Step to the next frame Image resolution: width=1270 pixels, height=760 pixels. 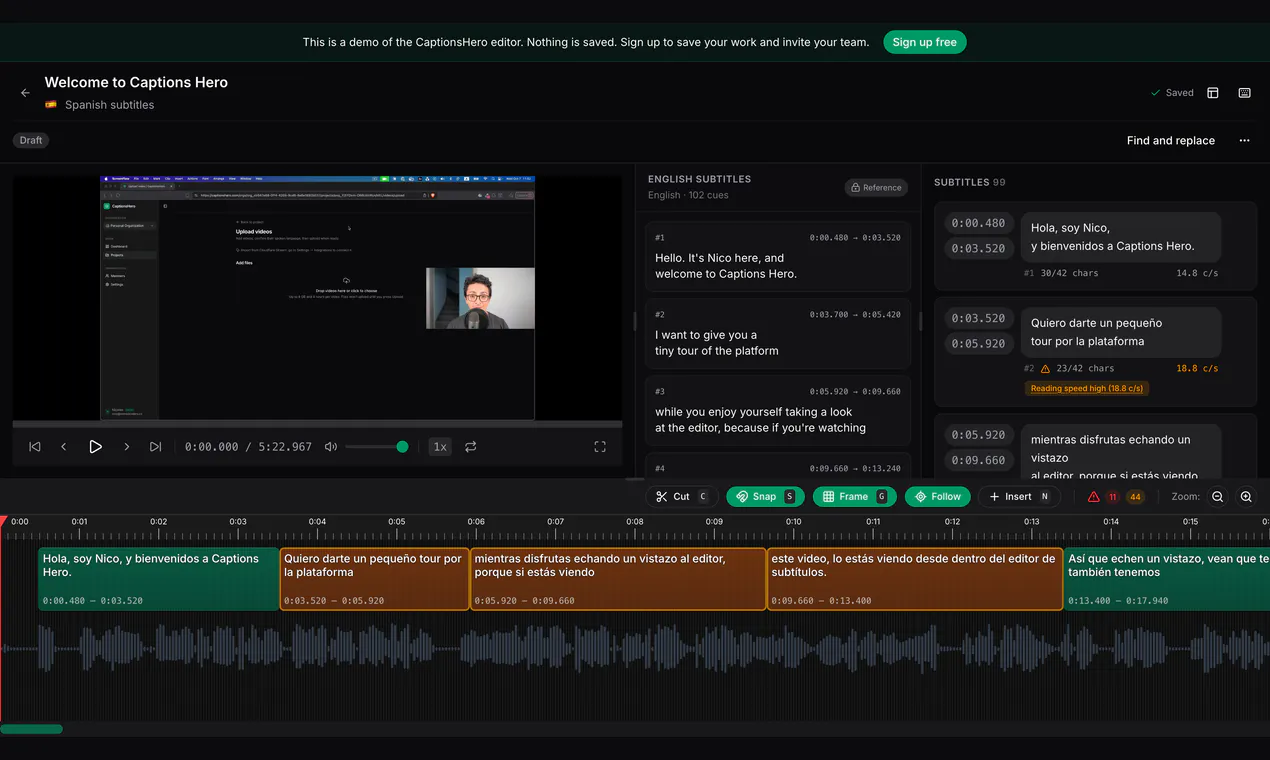[126, 447]
